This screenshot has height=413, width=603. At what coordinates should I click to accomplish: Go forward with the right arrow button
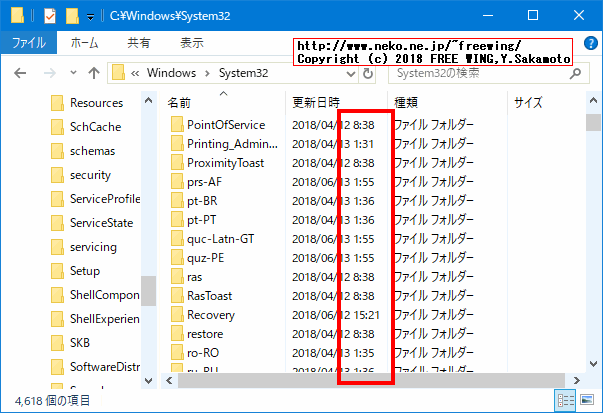(50, 73)
